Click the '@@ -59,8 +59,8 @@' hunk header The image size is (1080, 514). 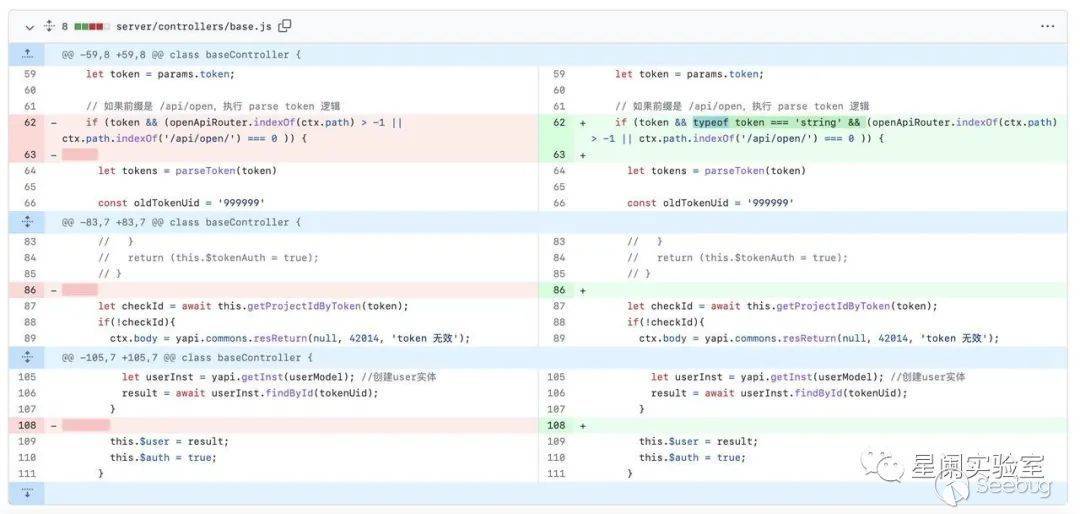click(x=181, y=54)
